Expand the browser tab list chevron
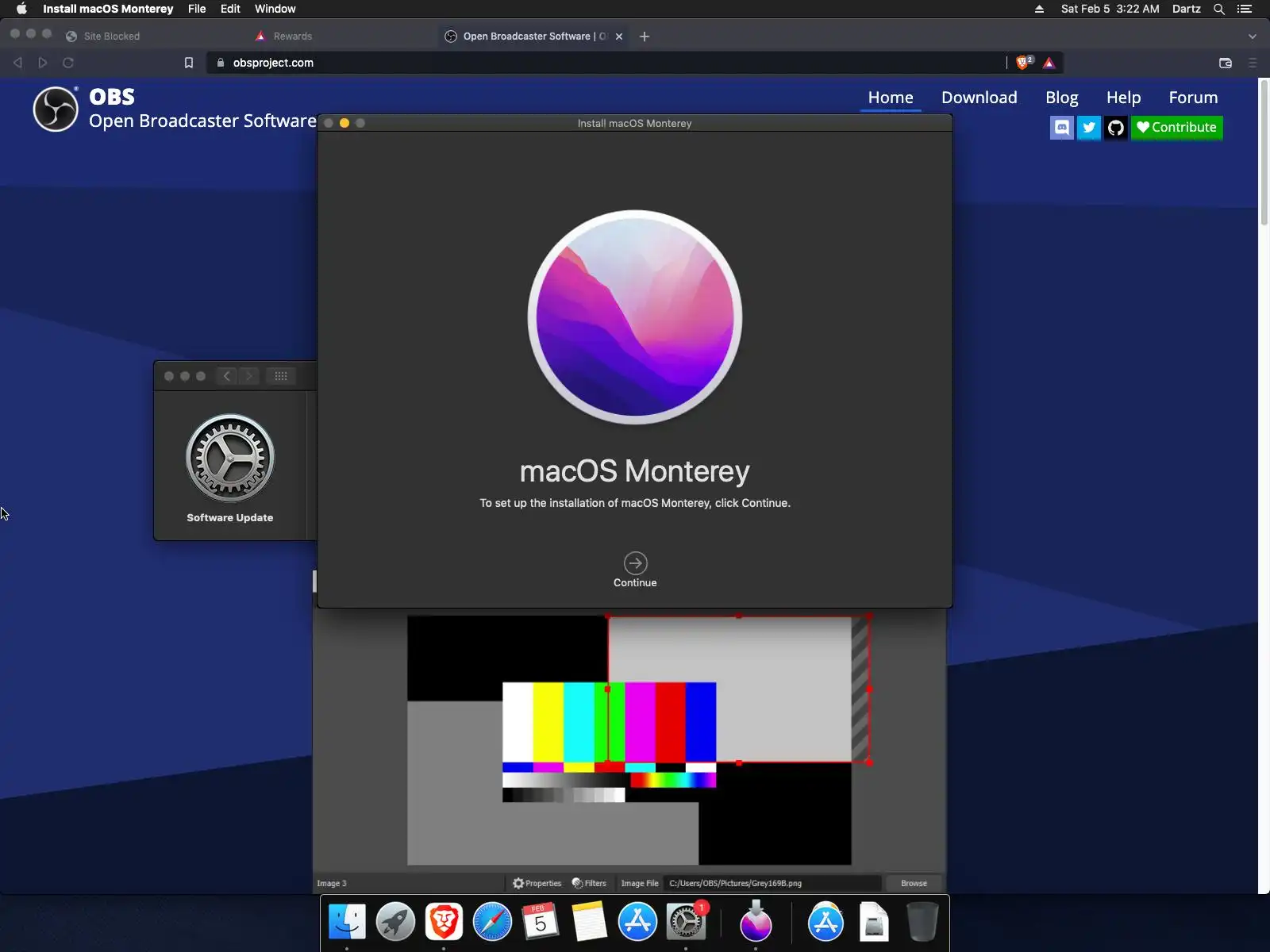The height and width of the screenshot is (952, 1270). click(x=1253, y=36)
